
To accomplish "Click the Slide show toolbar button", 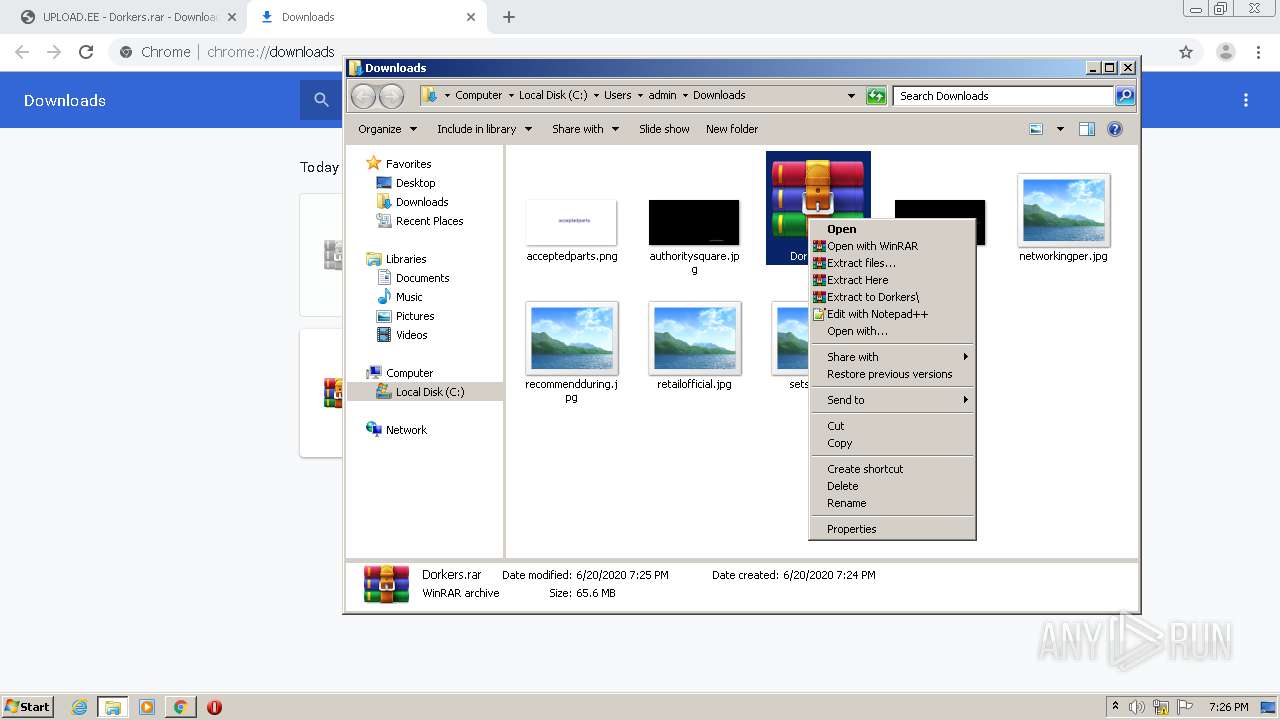I will (664, 129).
